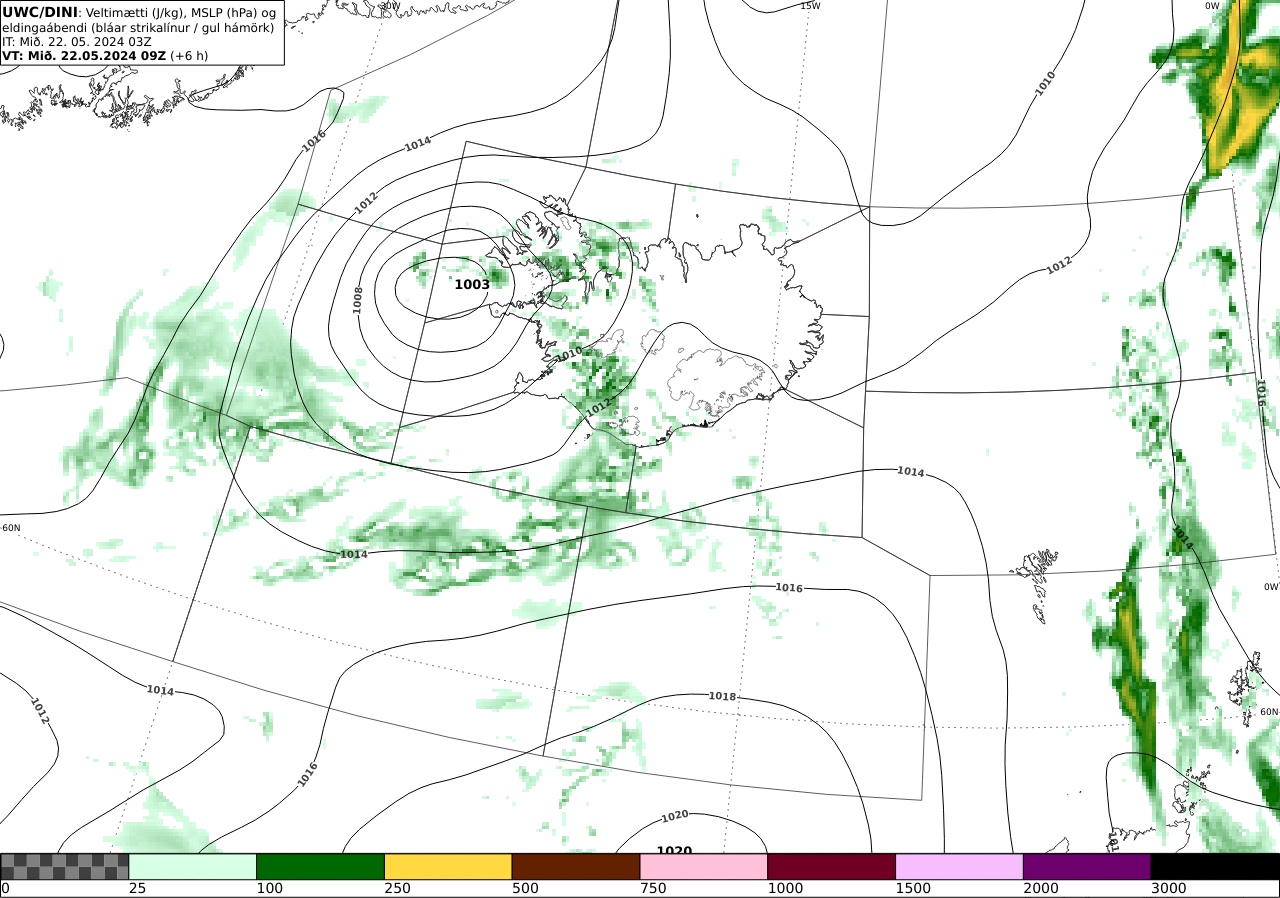1280x898 pixels.
Task: Click the legend tick value 2000
Action: tap(1041, 888)
